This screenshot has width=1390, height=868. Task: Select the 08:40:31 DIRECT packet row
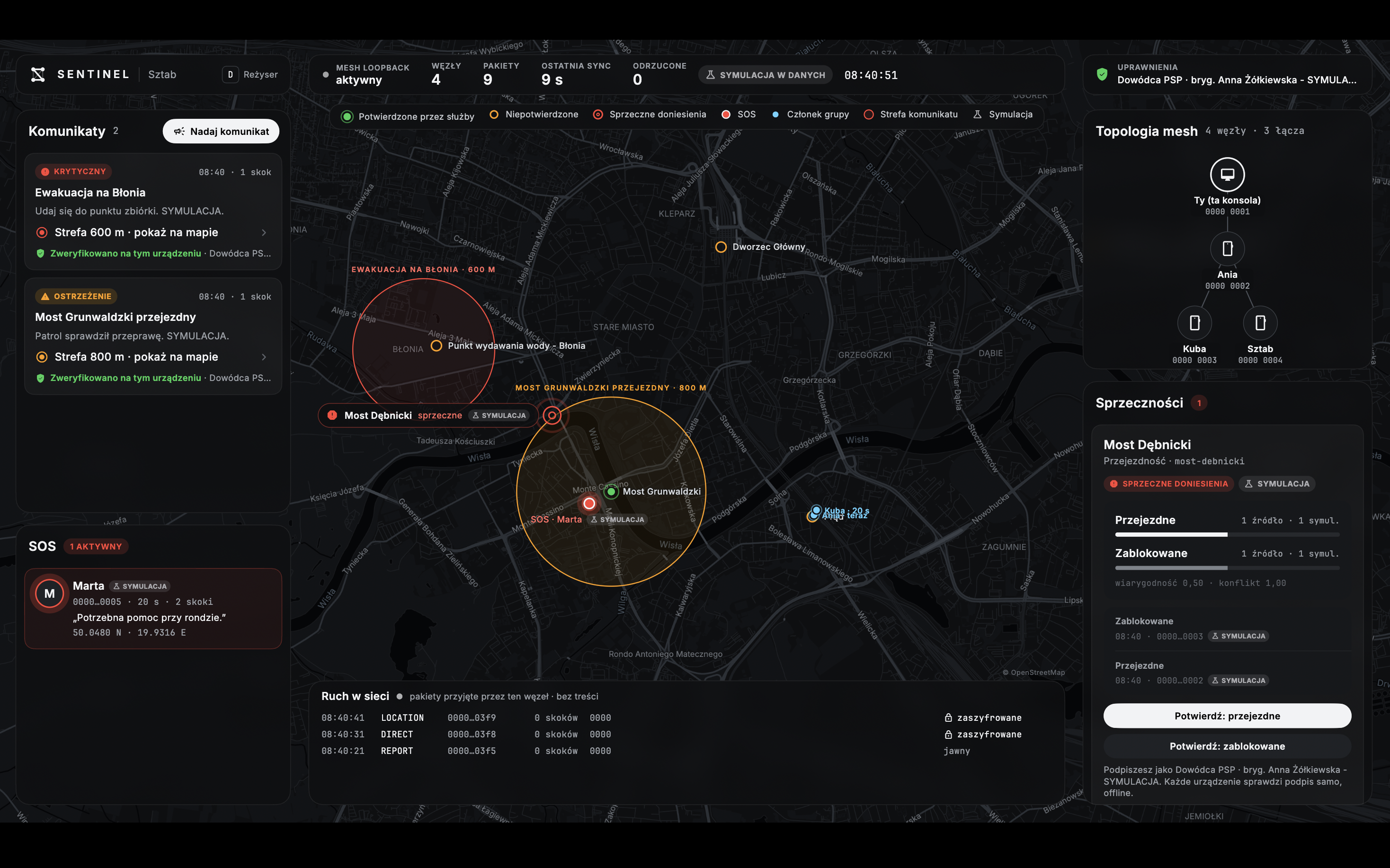click(686, 734)
